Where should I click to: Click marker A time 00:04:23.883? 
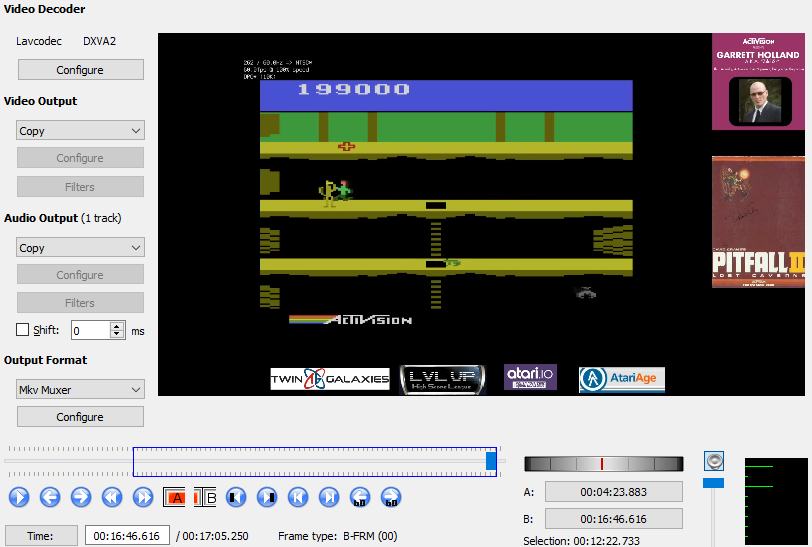click(x=614, y=492)
